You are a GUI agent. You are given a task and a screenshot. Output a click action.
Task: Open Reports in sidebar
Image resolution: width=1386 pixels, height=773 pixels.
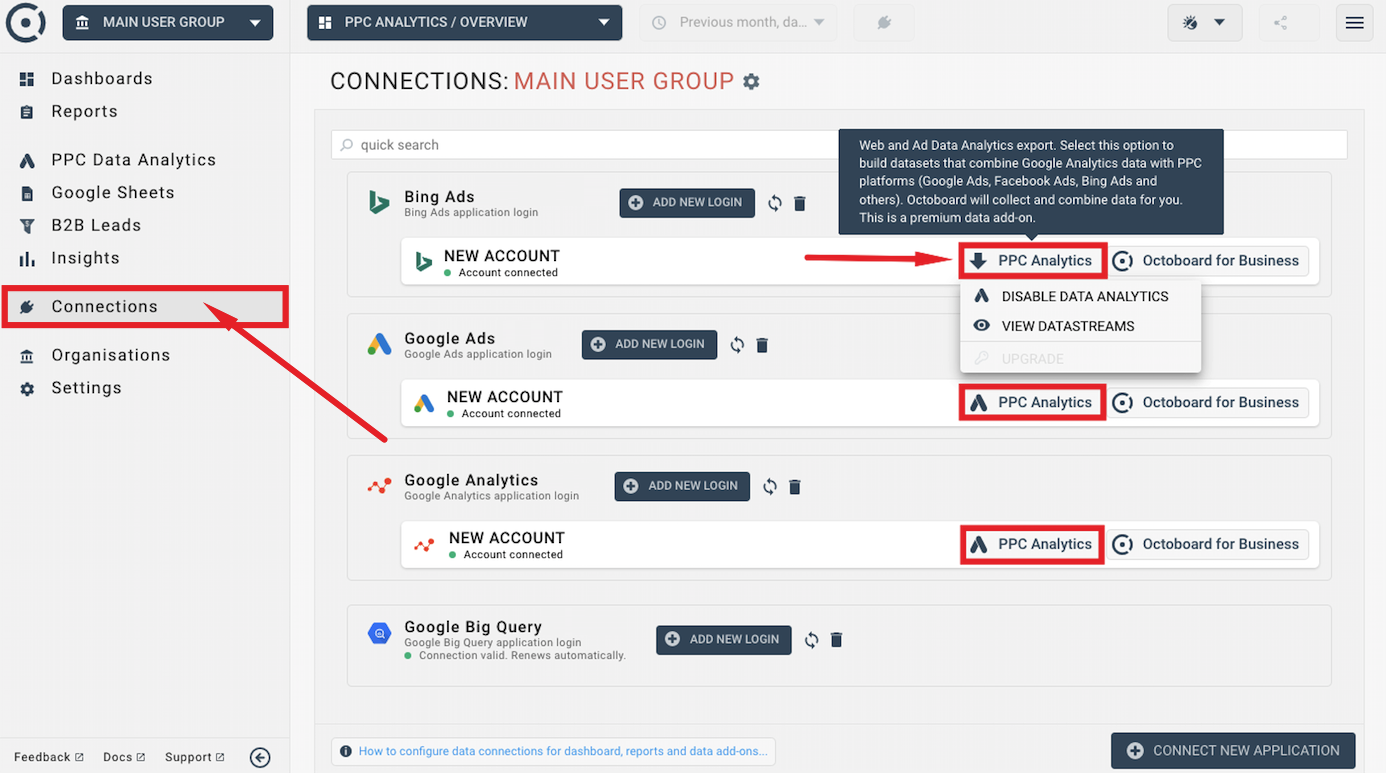tap(84, 112)
